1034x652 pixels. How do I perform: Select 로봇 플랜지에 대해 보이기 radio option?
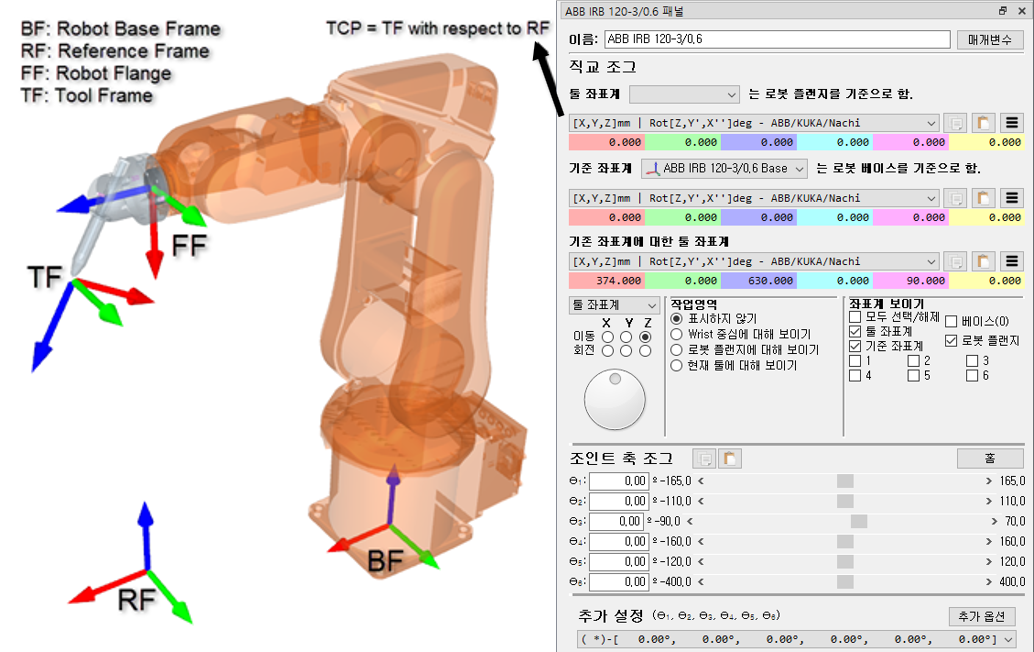point(677,350)
